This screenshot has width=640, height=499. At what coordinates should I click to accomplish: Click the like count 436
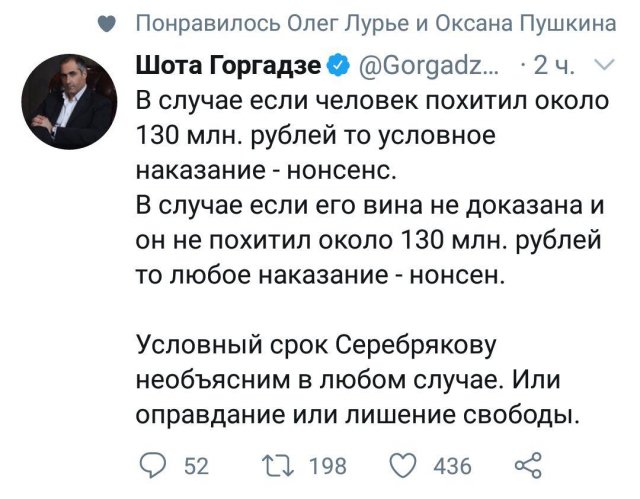click(453, 465)
